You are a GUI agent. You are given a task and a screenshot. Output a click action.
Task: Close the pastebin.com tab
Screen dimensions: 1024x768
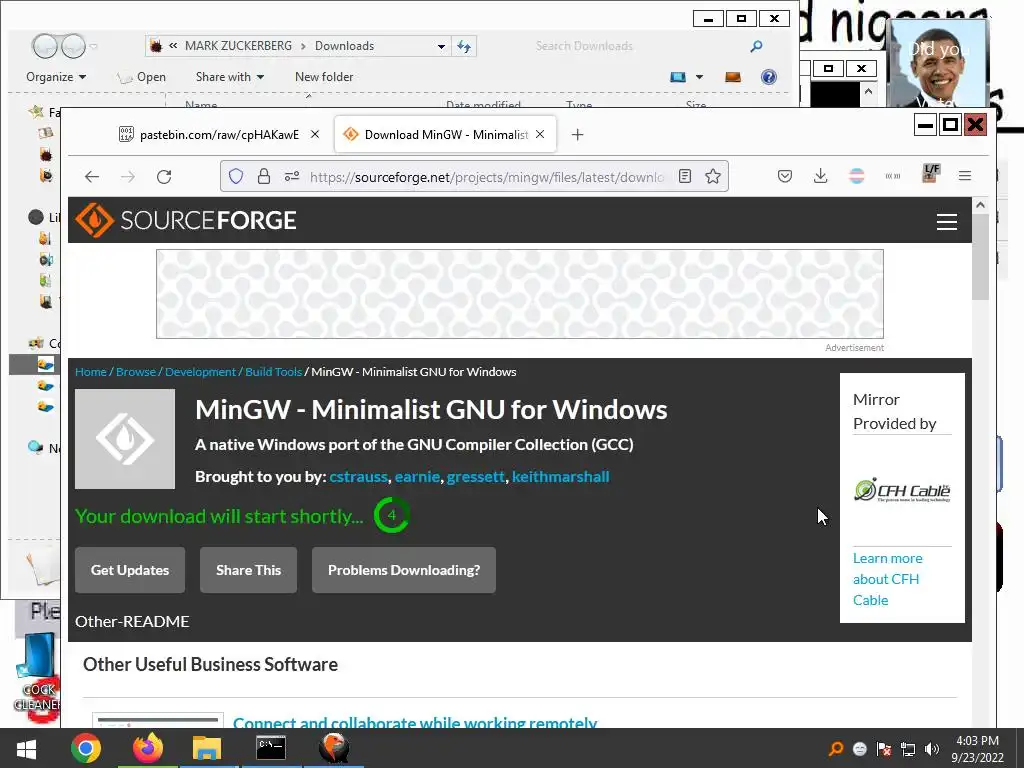click(x=315, y=134)
